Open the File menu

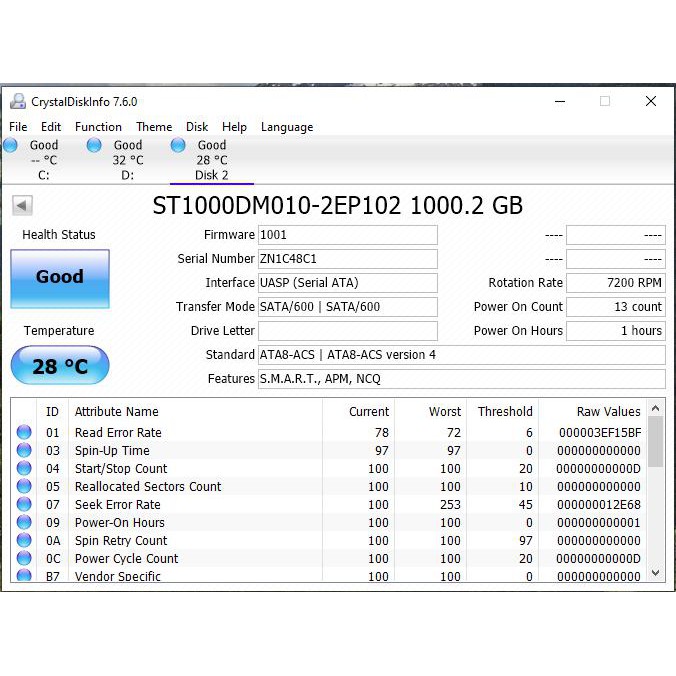[18, 127]
